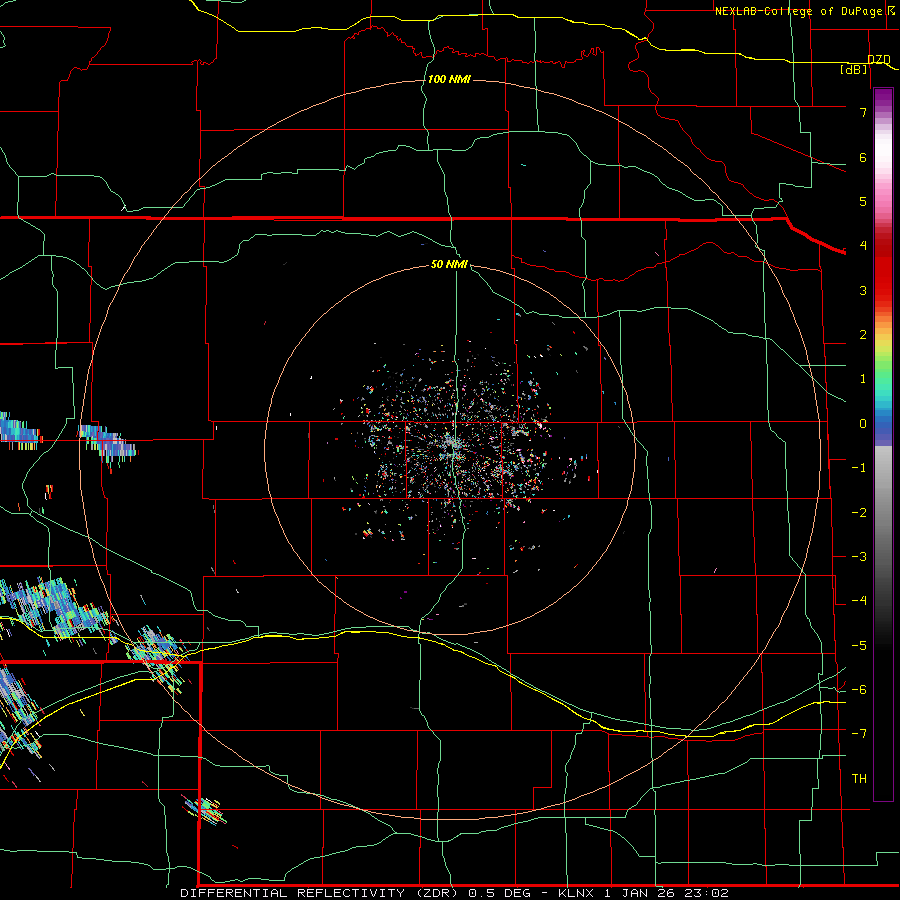The image size is (900, 900).
Task: Click the green band of the color bar
Action: pos(883,367)
